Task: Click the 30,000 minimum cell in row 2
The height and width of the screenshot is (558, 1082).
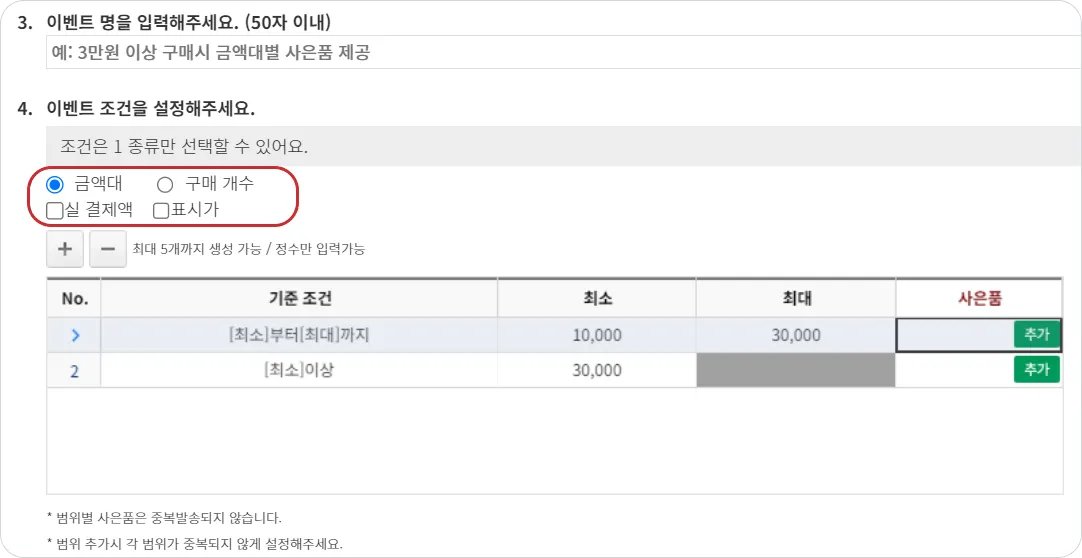Action: point(597,370)
